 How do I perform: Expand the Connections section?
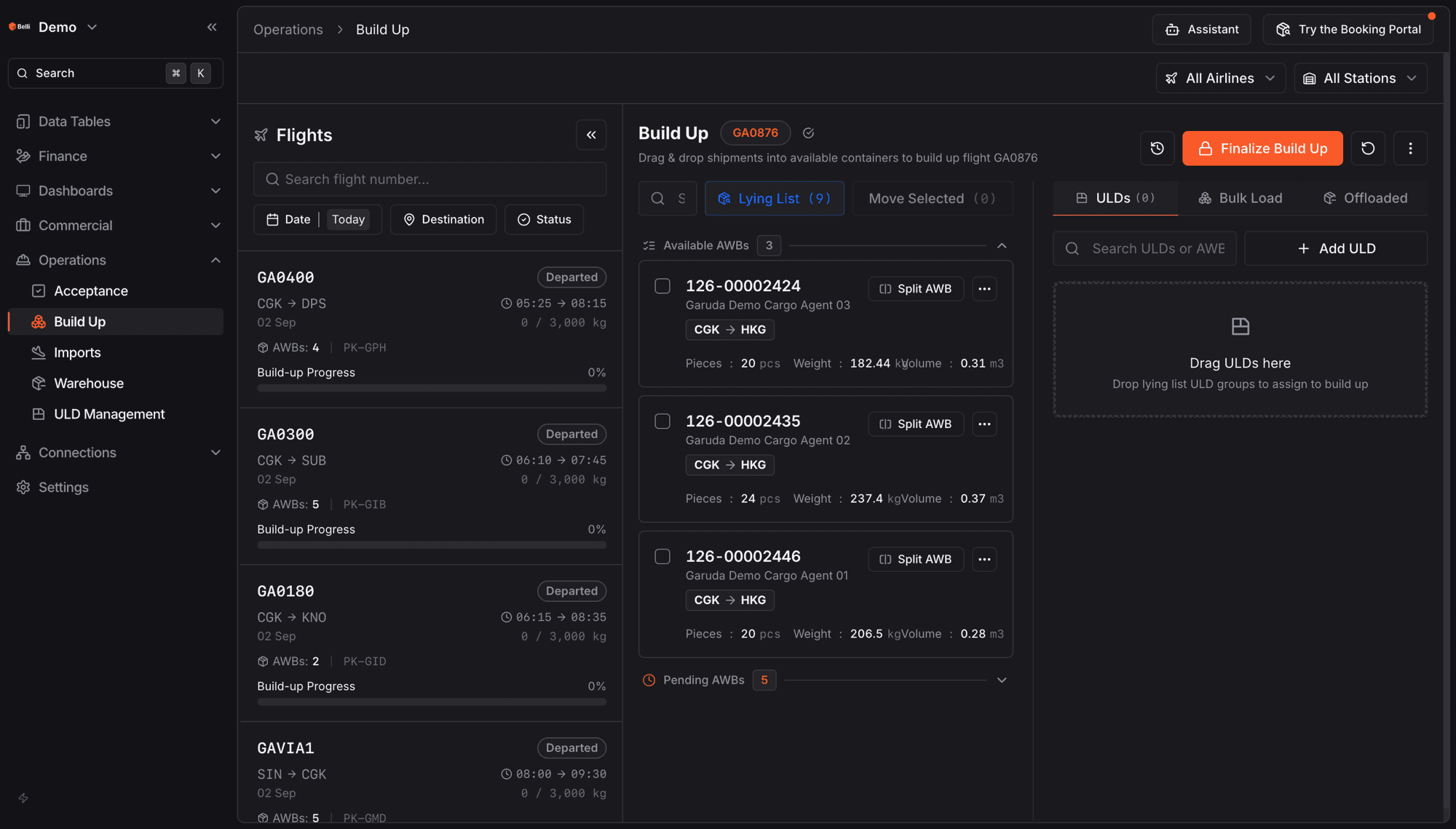click(118, 453)
